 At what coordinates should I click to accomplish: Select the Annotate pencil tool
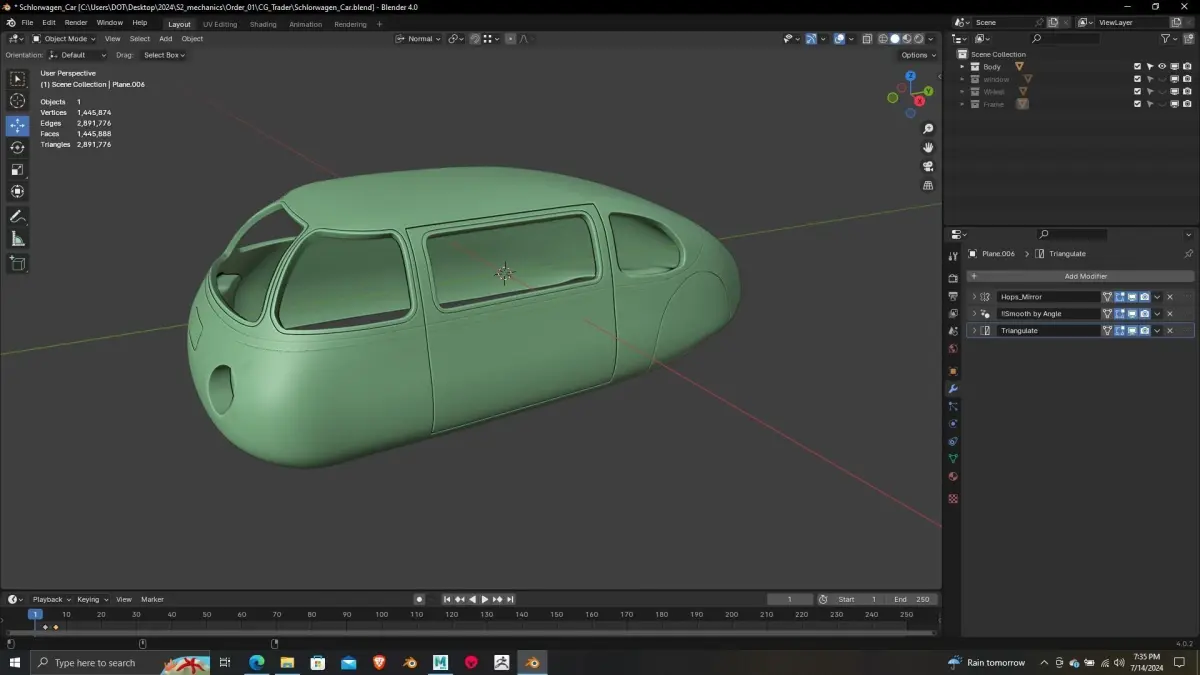(17, 217)
